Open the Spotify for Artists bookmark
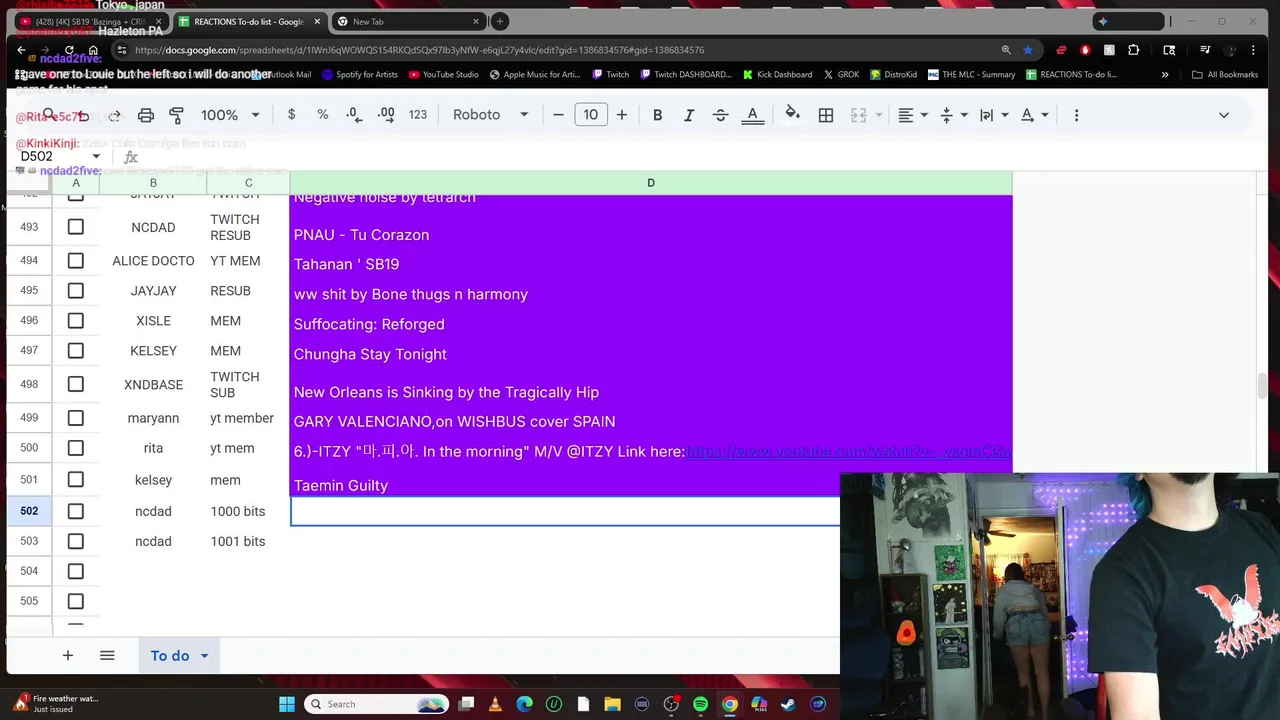 click(x=359, y=74)
